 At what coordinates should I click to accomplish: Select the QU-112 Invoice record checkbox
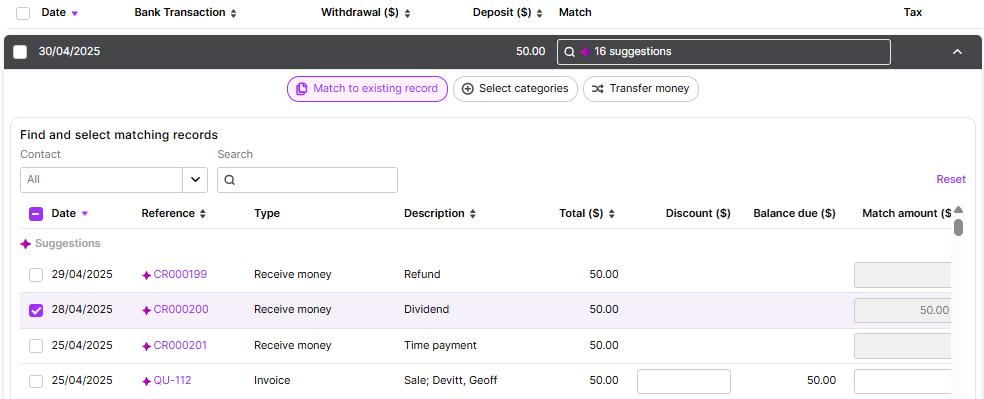36,381
